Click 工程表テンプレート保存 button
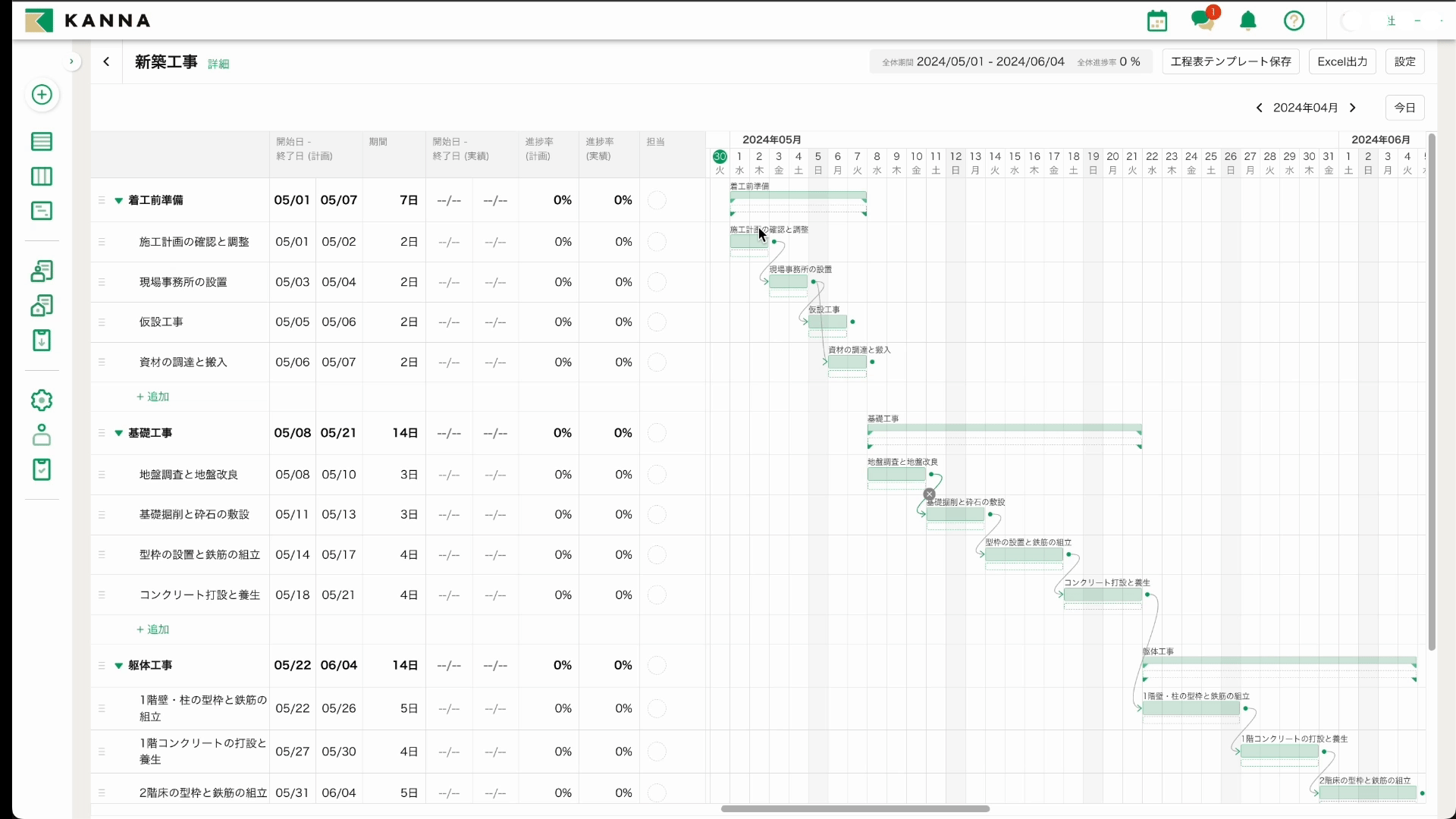Image resolution: width=1456 pixels, height=819 pixels. point(1230,61)
